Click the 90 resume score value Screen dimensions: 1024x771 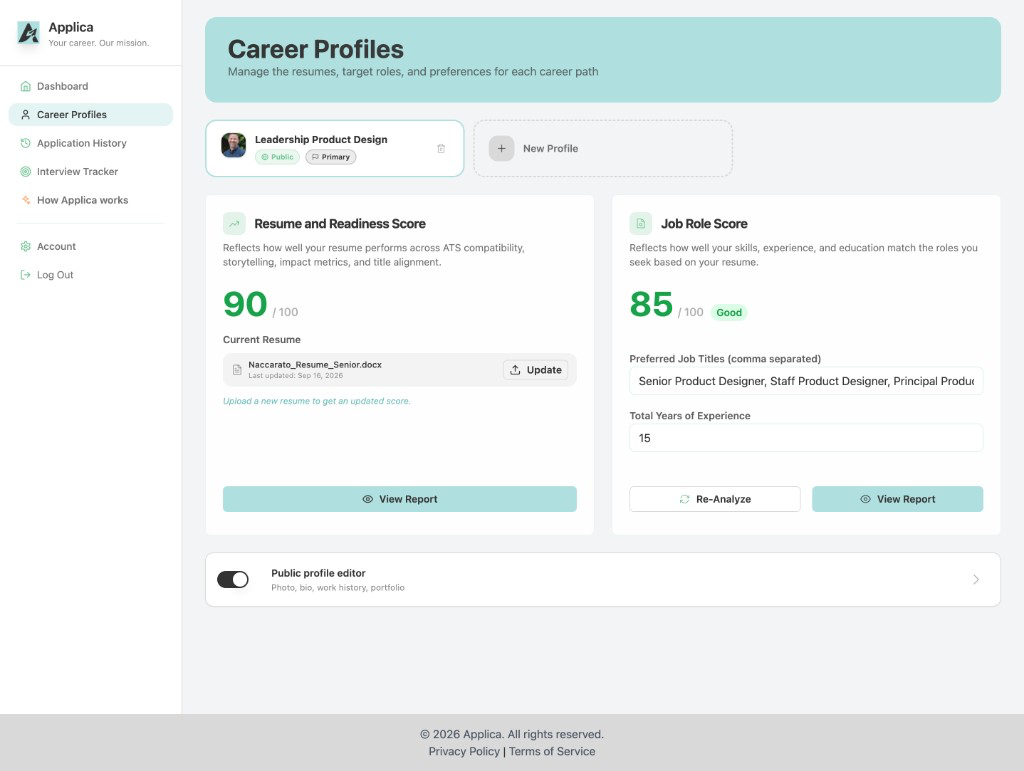click(x=245, y=304)
